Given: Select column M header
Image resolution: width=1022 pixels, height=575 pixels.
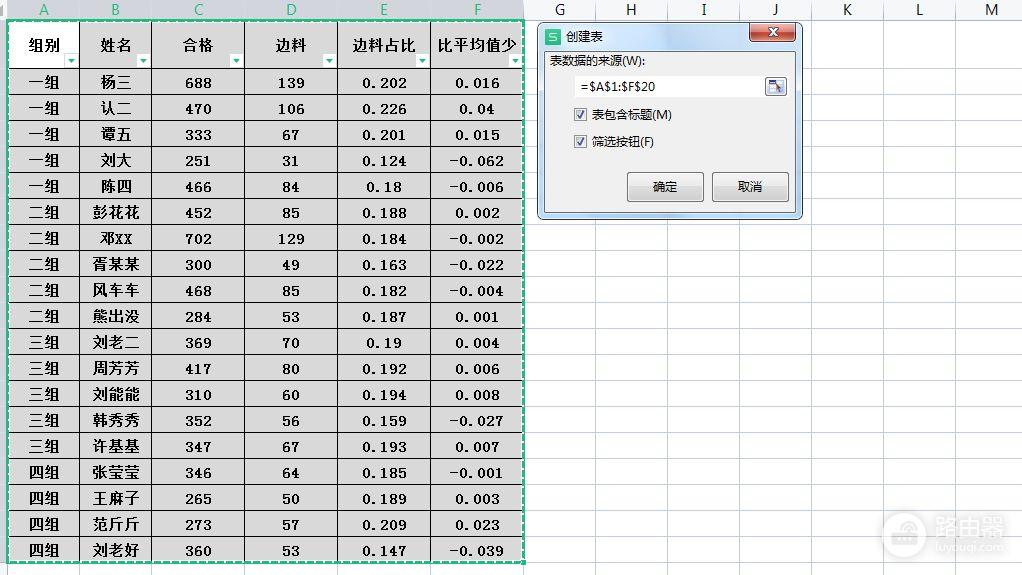Looking at the screenshot, I should click(990, 10).
